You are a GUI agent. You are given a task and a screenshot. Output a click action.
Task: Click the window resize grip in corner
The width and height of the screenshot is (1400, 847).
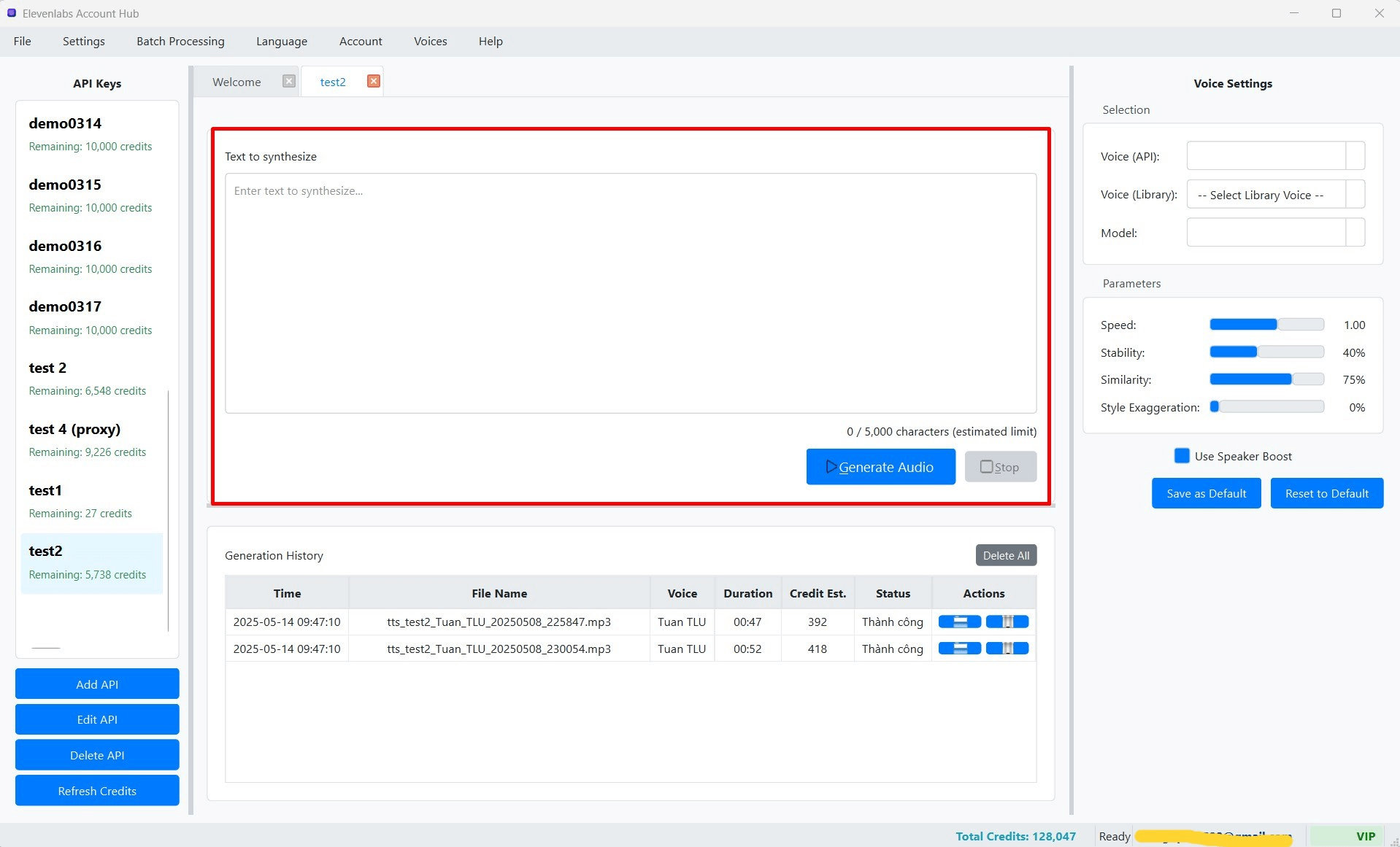pyautogui.click(x=1394, y=841)
